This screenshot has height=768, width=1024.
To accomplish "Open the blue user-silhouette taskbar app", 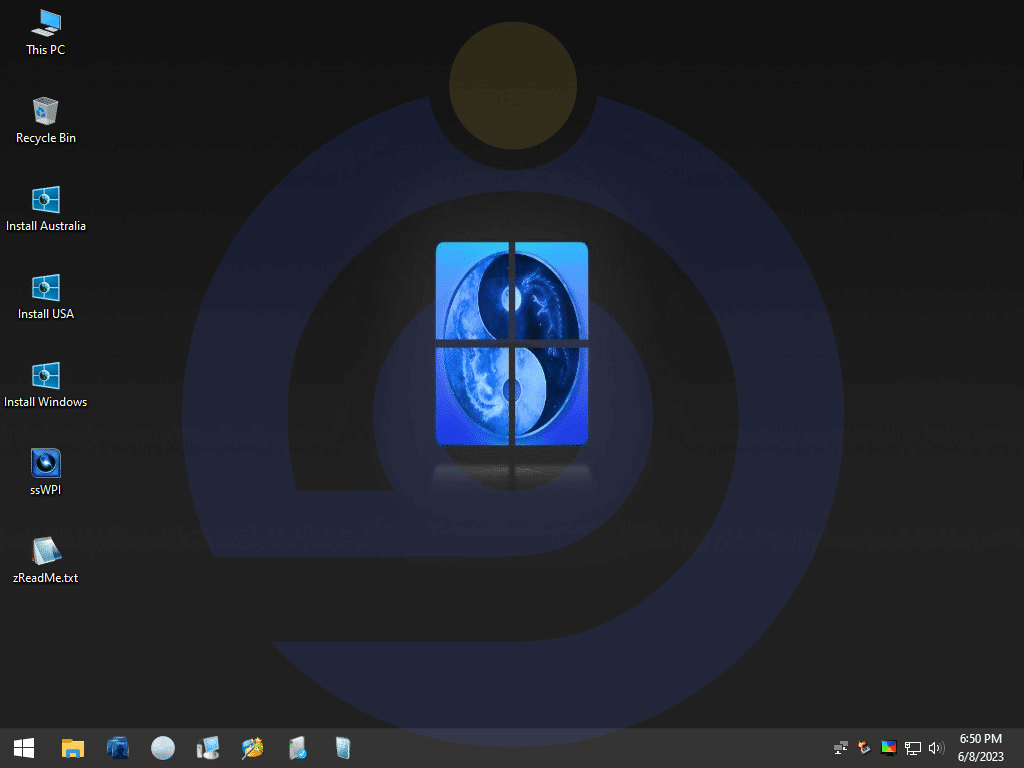I will (x=118, y=748).
